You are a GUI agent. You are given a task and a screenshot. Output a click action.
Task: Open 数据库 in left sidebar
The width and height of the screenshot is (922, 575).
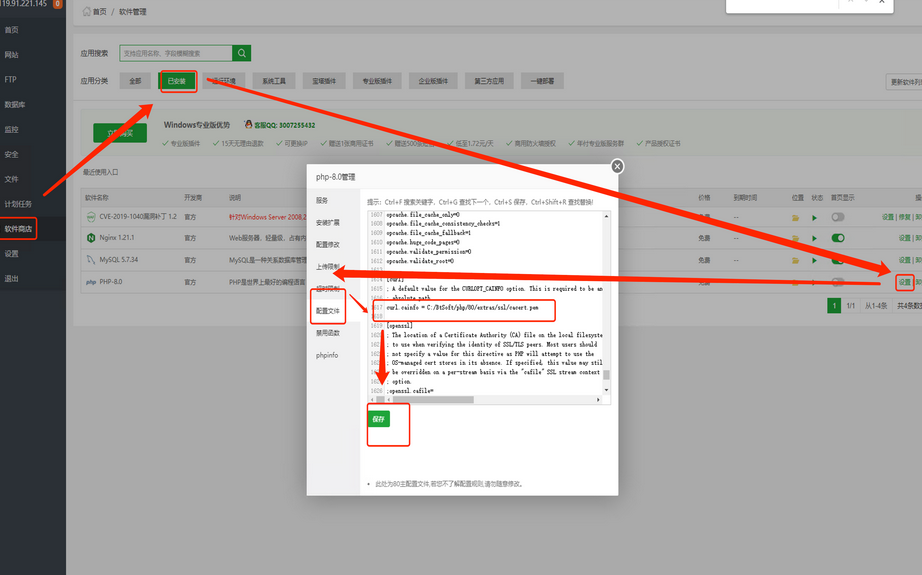point(14,104)
